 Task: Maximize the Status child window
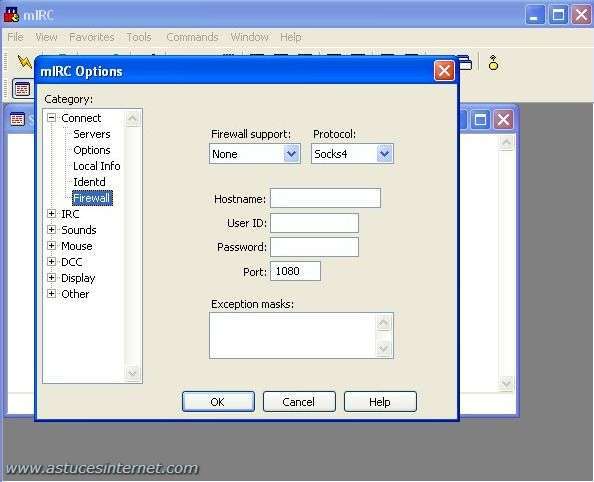pyautogui.click(x=480, y=120)
